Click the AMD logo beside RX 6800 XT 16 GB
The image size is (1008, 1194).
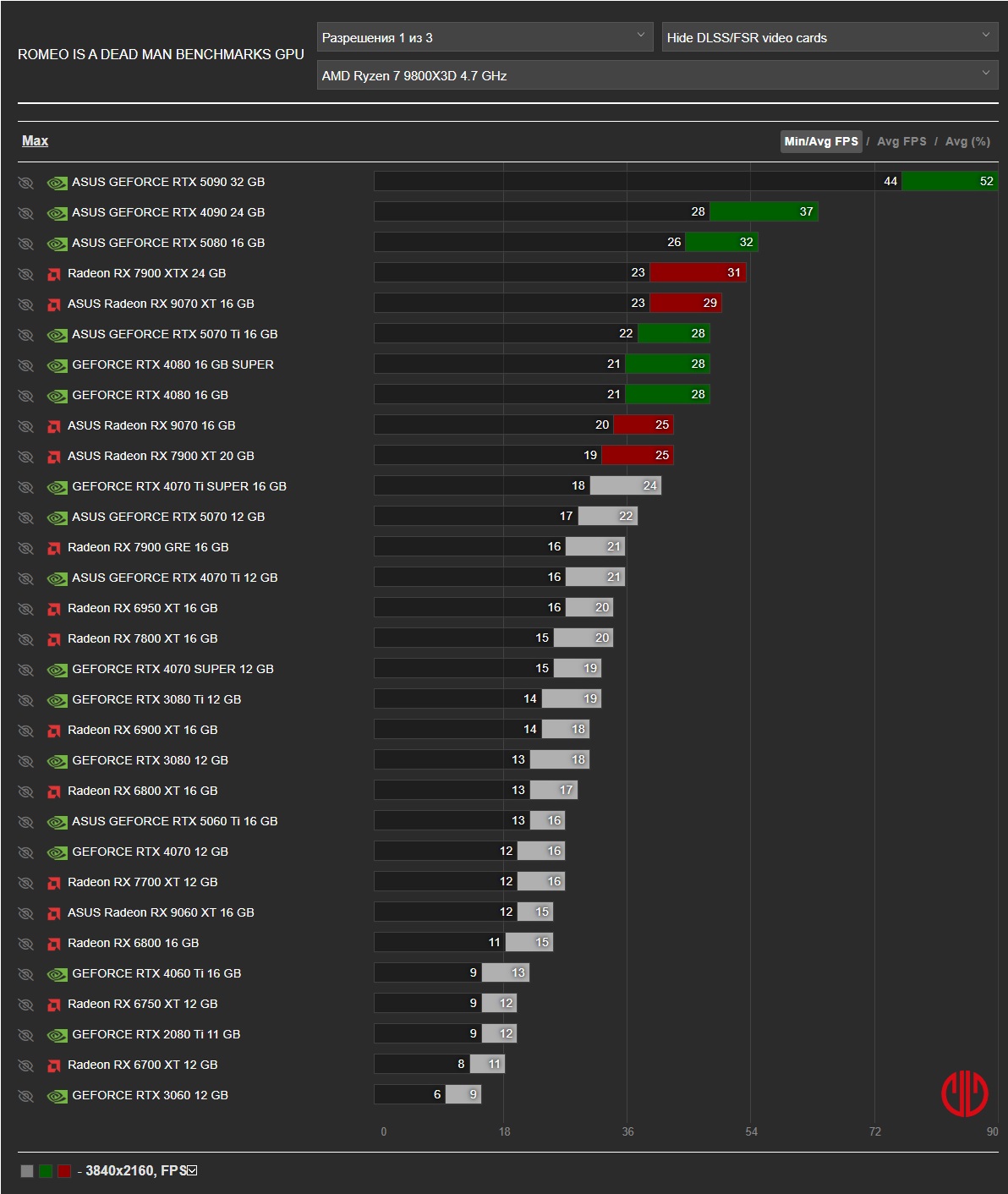54,791
